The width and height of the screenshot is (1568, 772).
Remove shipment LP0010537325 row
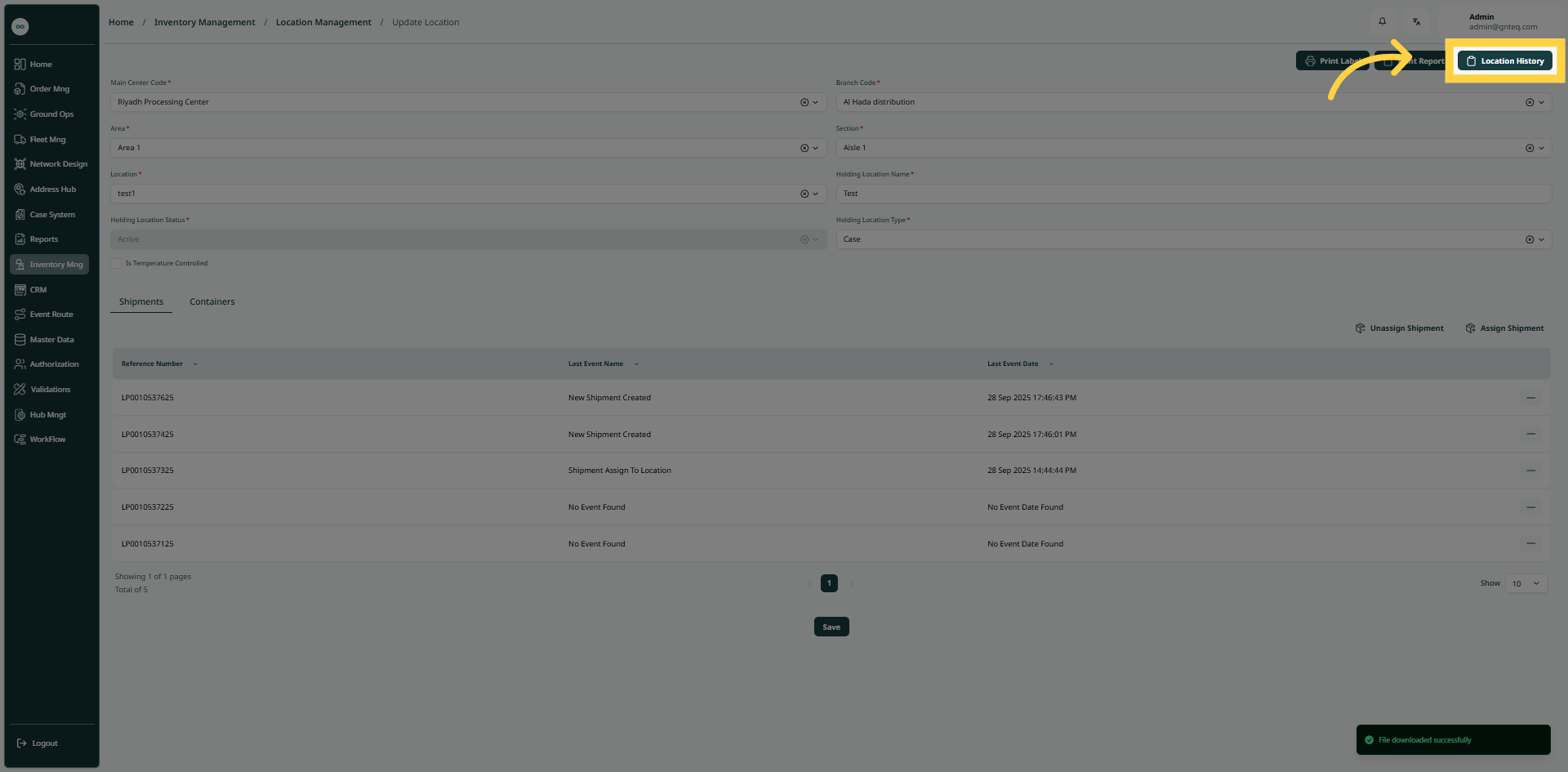pyautogui.click(x=1531, y=471)
